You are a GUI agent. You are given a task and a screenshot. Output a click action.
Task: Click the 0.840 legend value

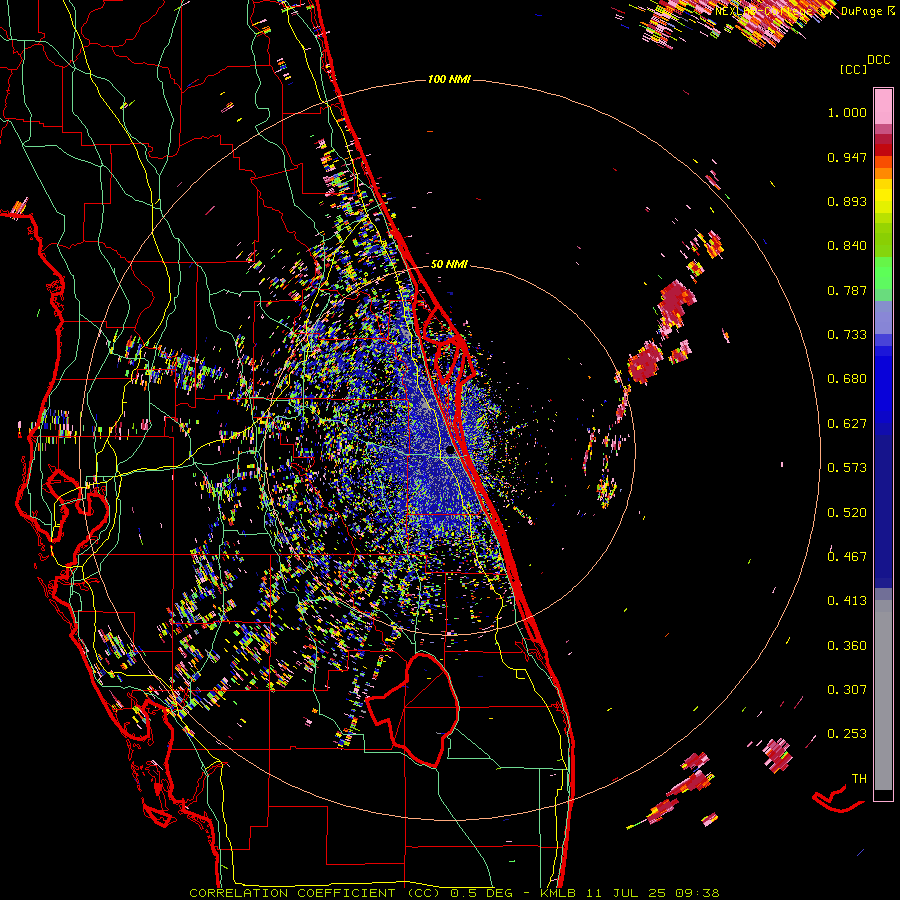[847, 246]
